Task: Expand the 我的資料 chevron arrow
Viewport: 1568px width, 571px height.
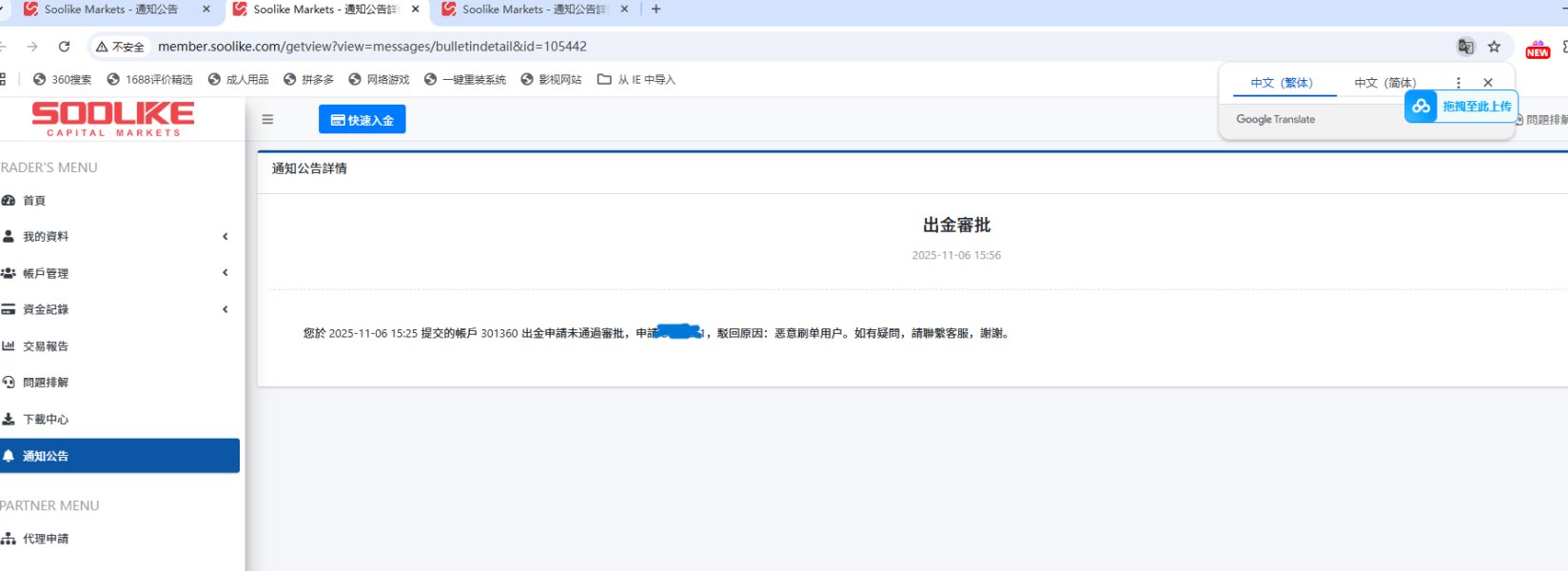Action: tap(225, 237)
